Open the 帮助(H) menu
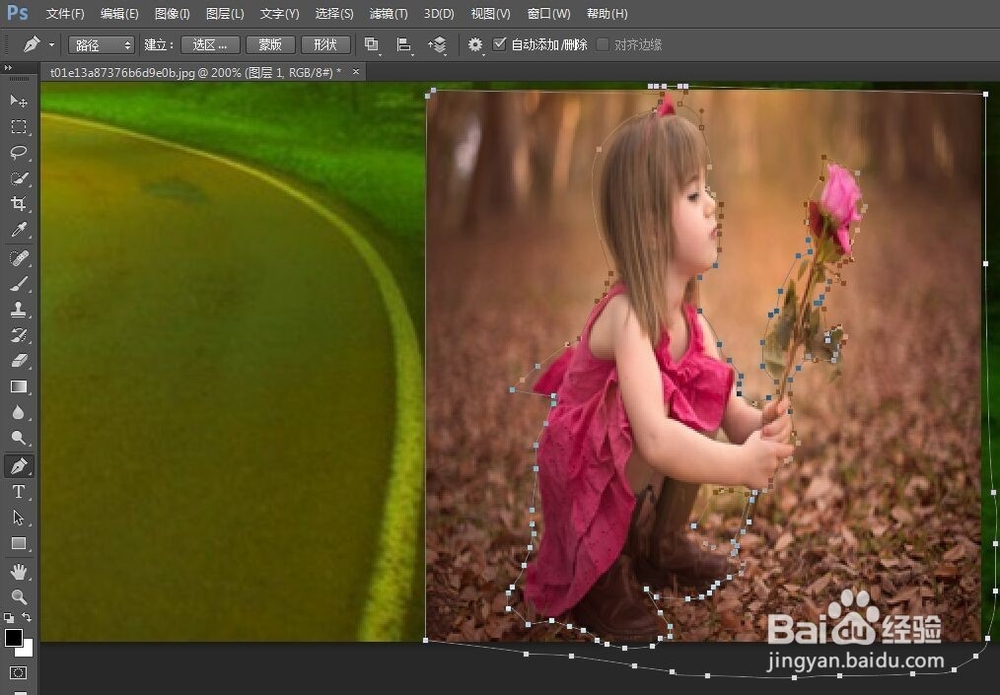This screenshot has width=1000, height=695. click(607, 13)
